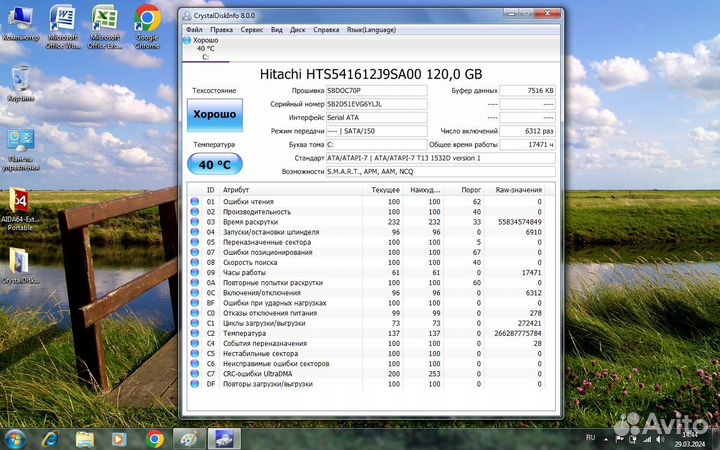Click status circle of Ошибки чтения row
The height and width of the screenshot is (450, 720).
195,202
